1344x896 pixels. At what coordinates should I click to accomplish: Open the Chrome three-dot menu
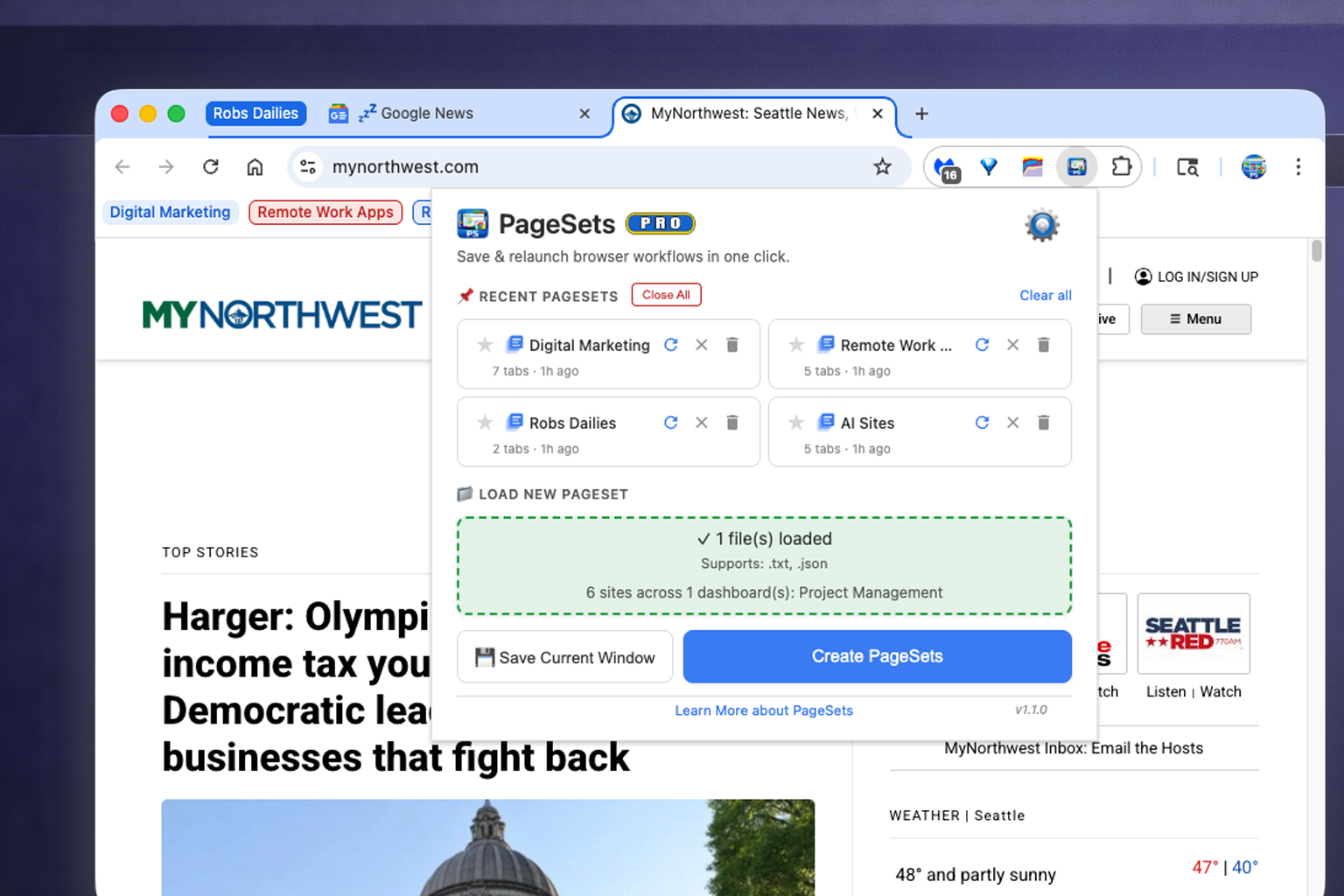tap(1298, 166)
